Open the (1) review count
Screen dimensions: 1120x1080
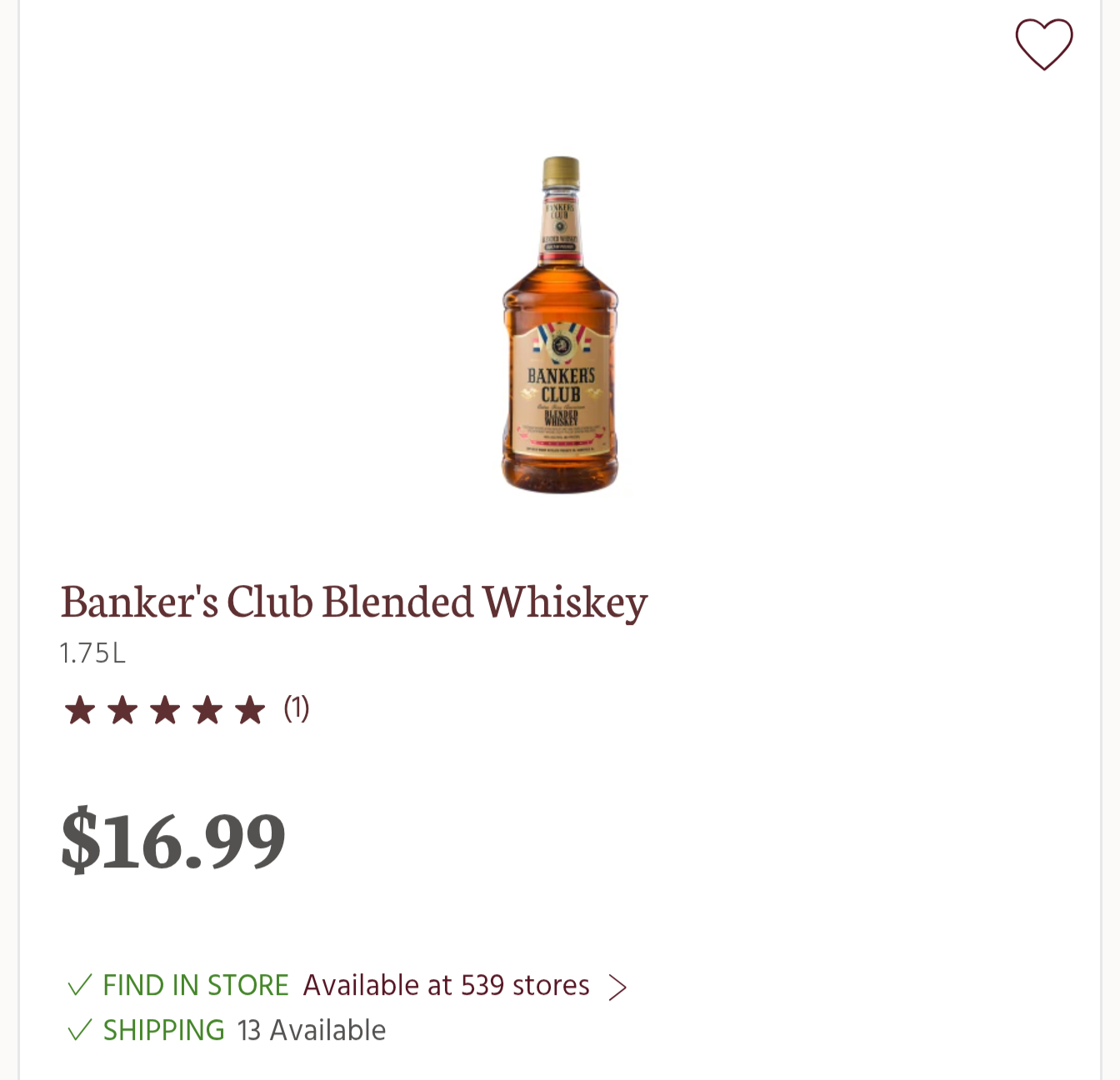click(x=297, y=709)
